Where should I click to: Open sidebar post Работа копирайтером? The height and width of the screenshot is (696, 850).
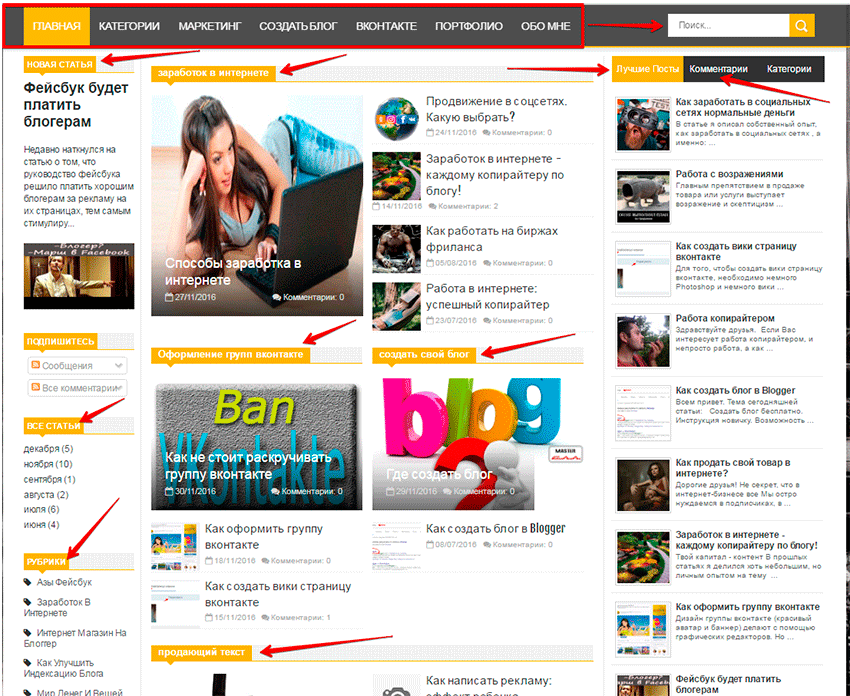coord(725,318)
